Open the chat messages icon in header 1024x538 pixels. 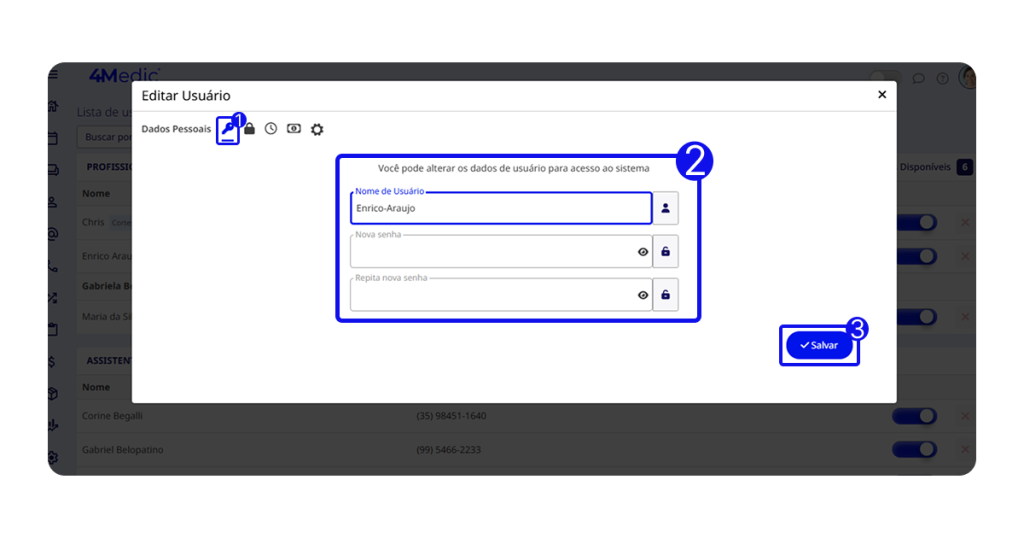[x=918, y=78]
